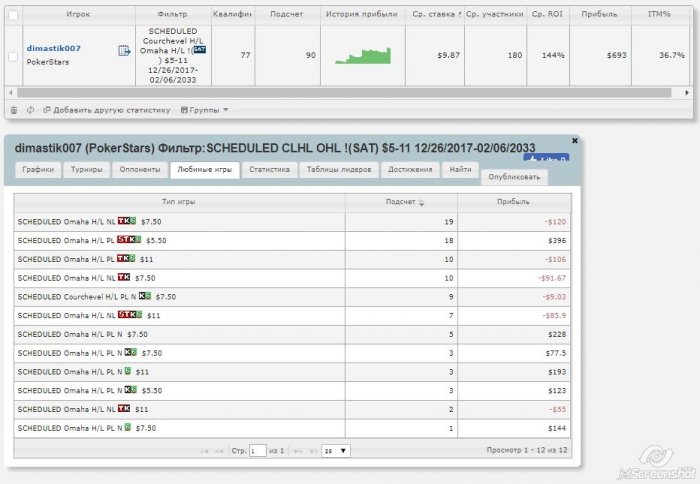Click the SAT badge in filter cell
Screen dimensions: 700x484
click(200, 50)
